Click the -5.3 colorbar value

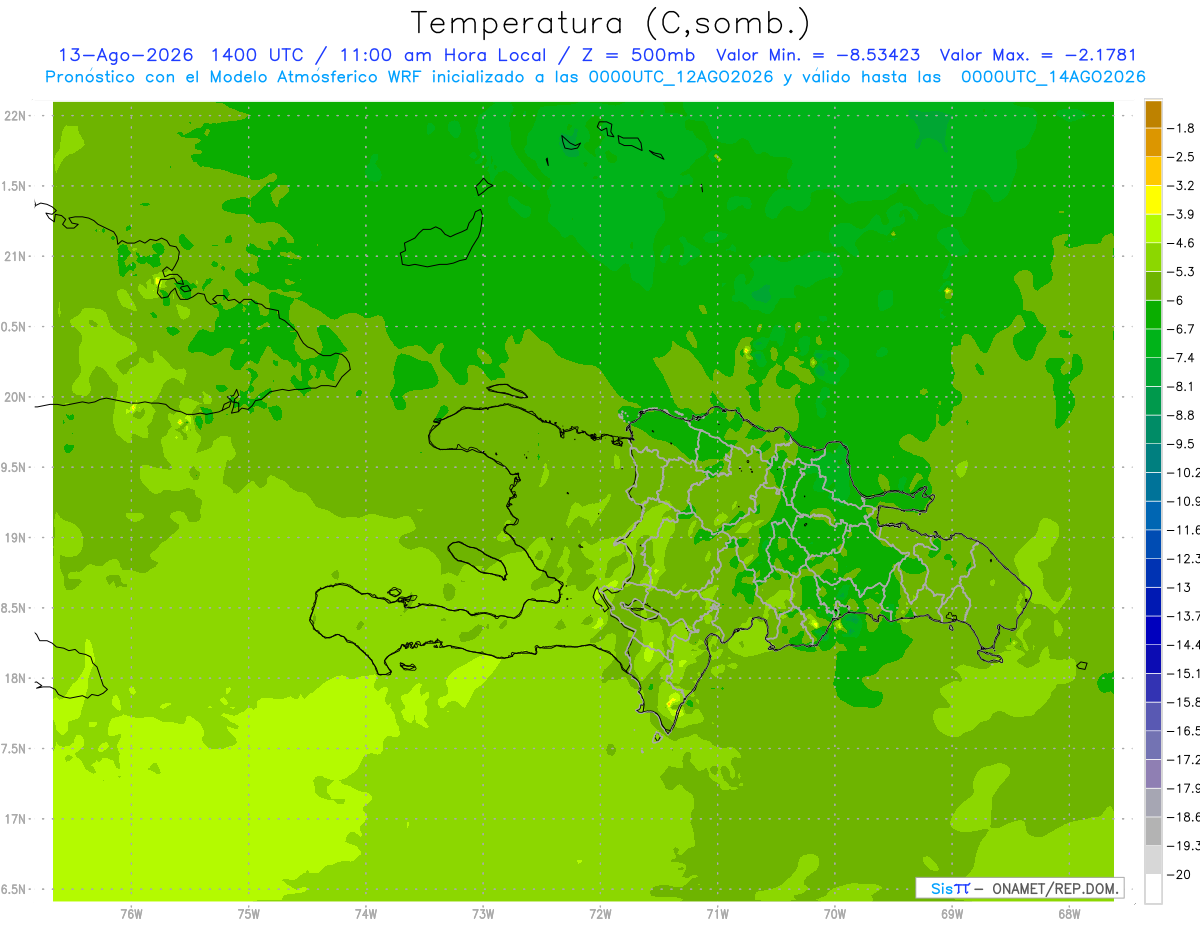1181,271
